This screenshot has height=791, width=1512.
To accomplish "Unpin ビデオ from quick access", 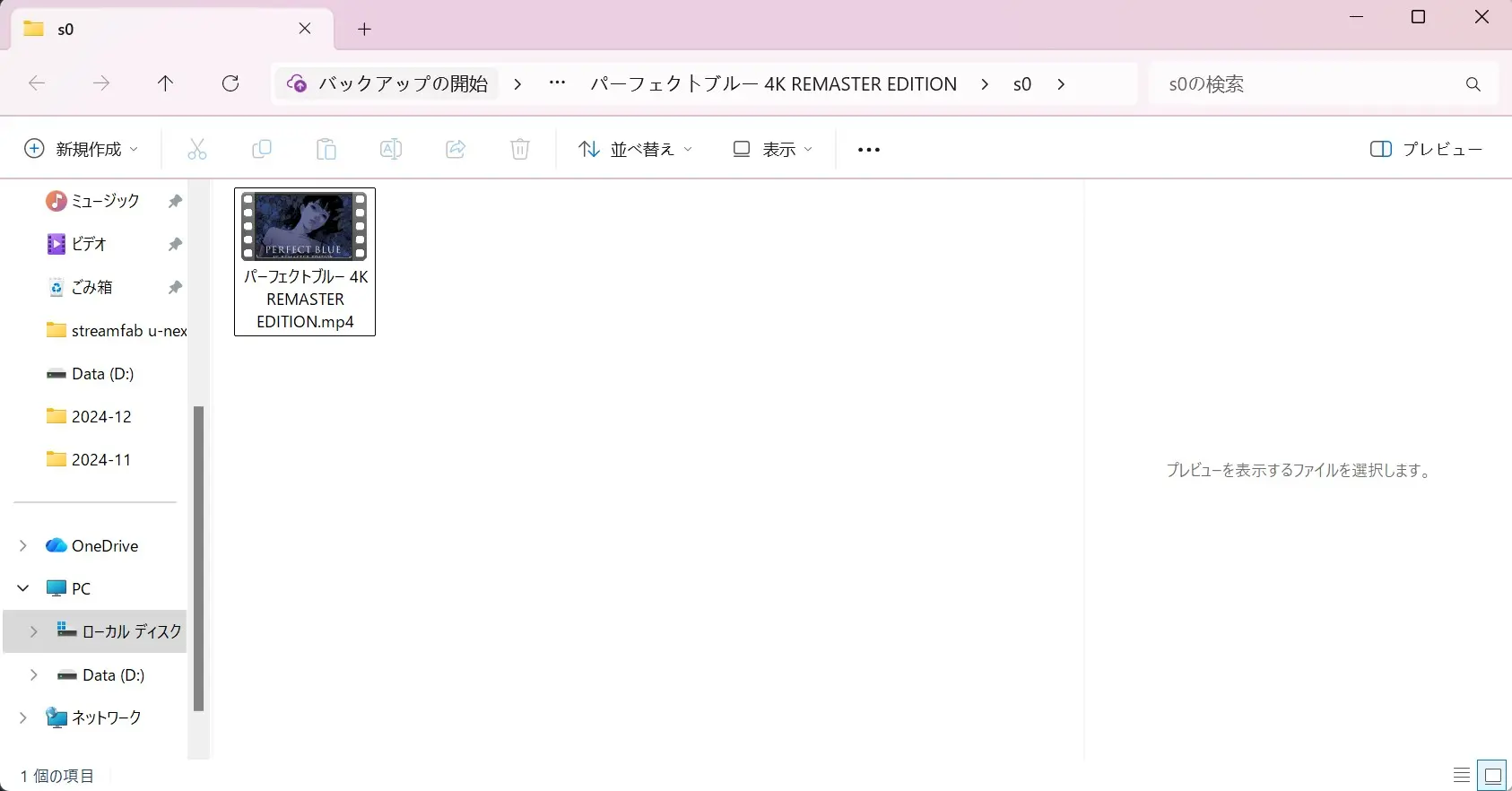I will (x=175, y=244).
